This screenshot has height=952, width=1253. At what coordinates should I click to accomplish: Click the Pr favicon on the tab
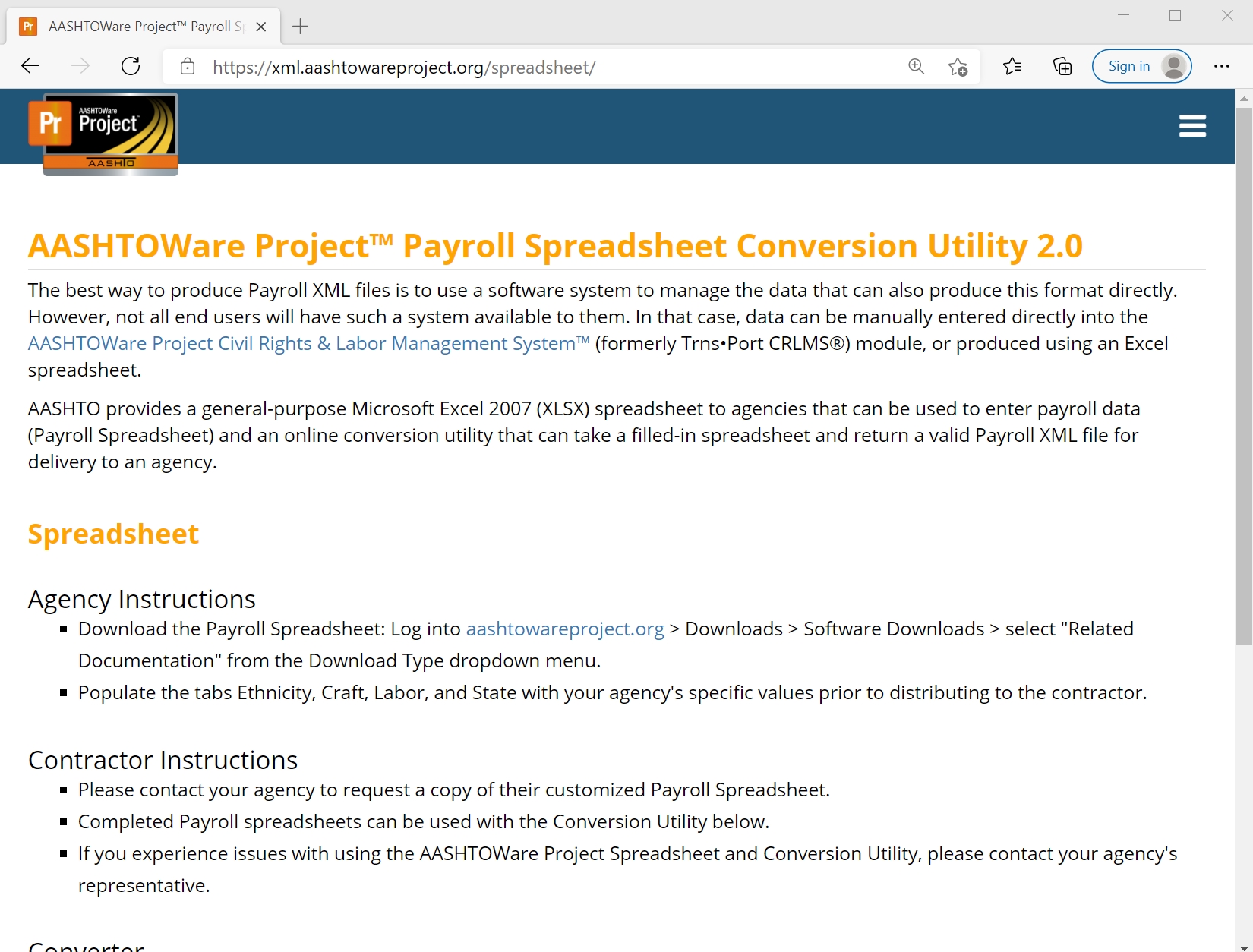[x=28, y=27]
